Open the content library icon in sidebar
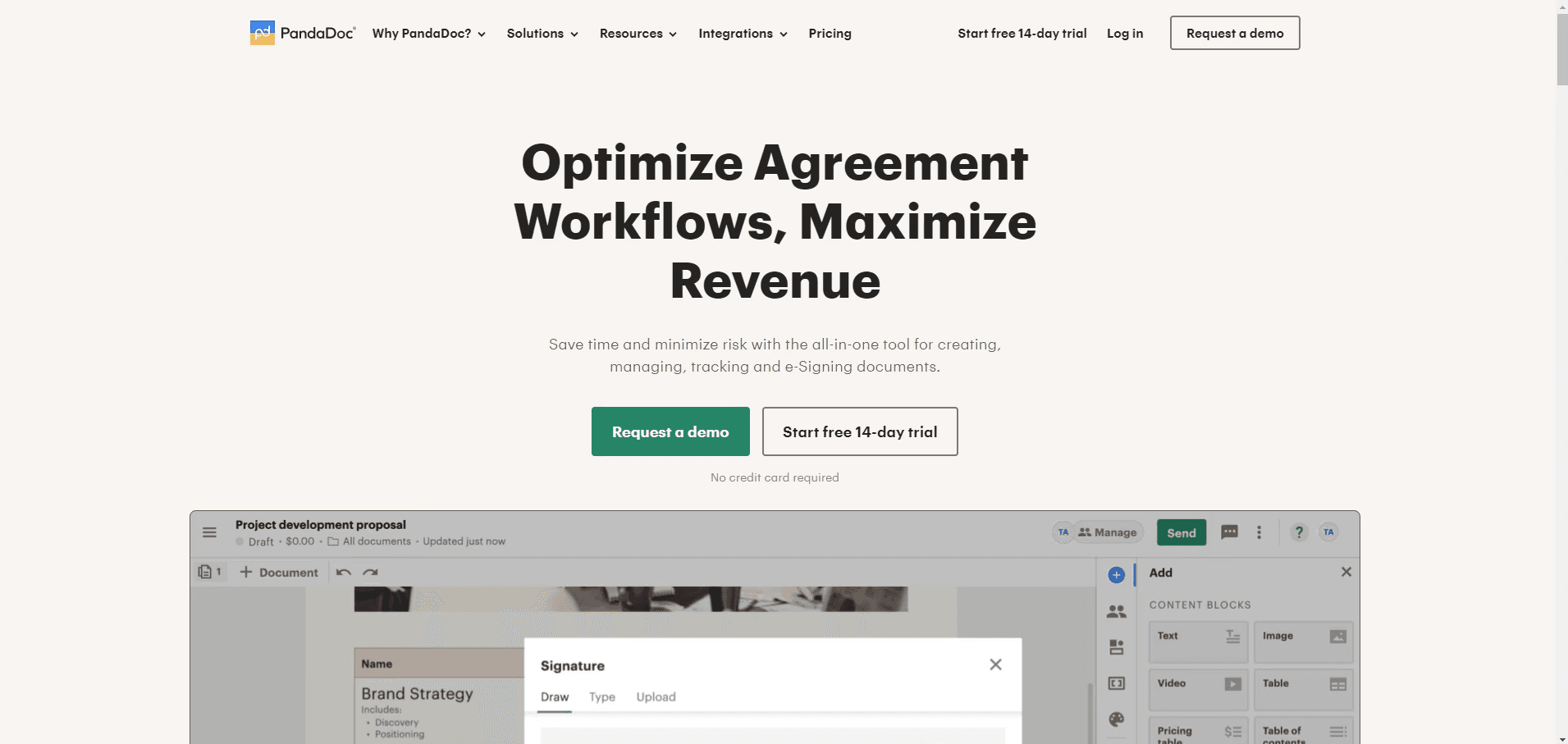Viewport: 1568px width, 744px height. [x=1116, y=647]
